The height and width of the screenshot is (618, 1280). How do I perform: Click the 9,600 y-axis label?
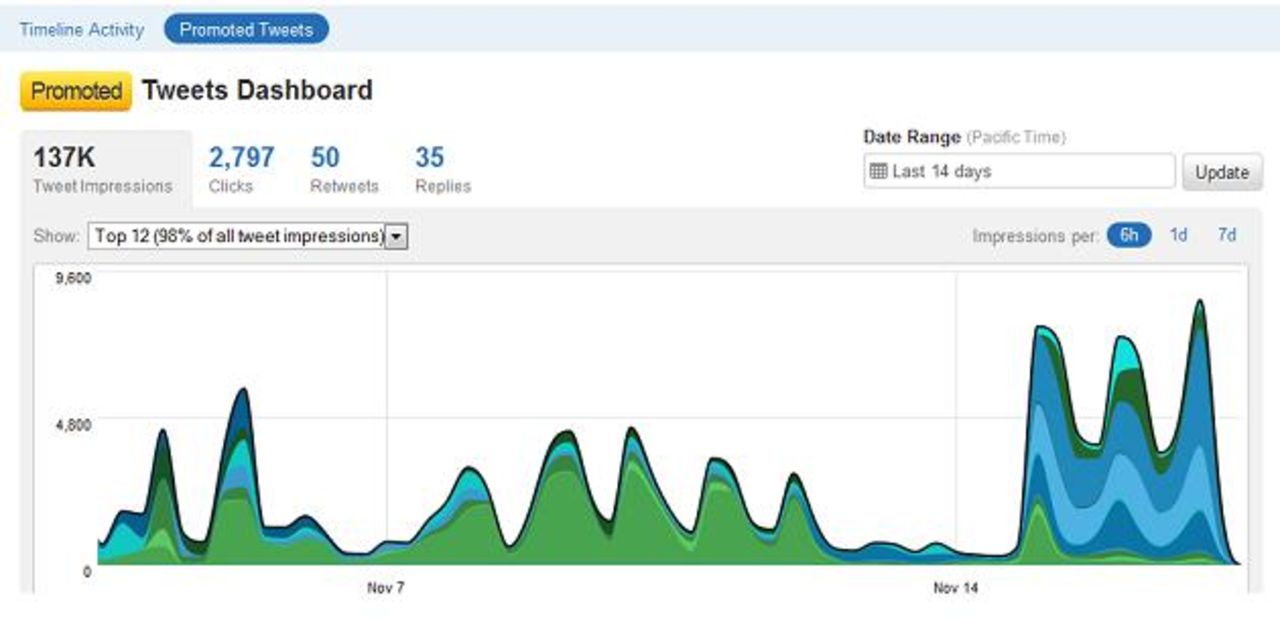tap(74, 278)
